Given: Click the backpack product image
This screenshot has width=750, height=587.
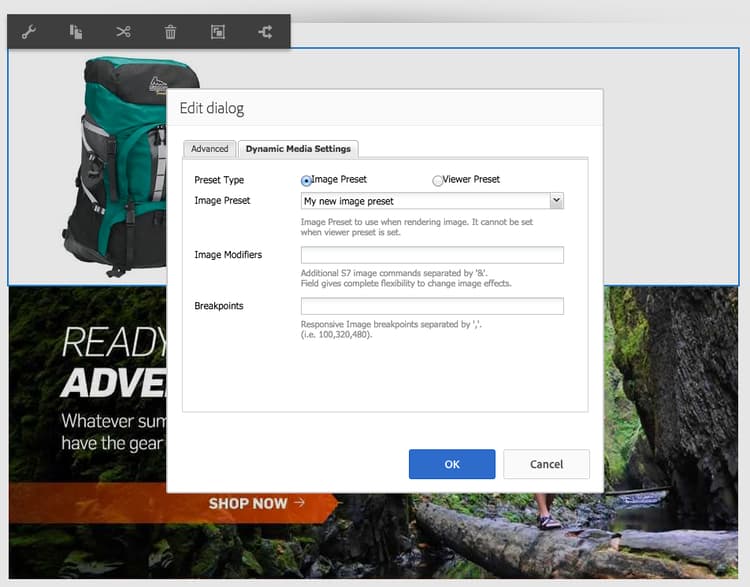Looking at the screenshot, I should (x=117, y=165).
